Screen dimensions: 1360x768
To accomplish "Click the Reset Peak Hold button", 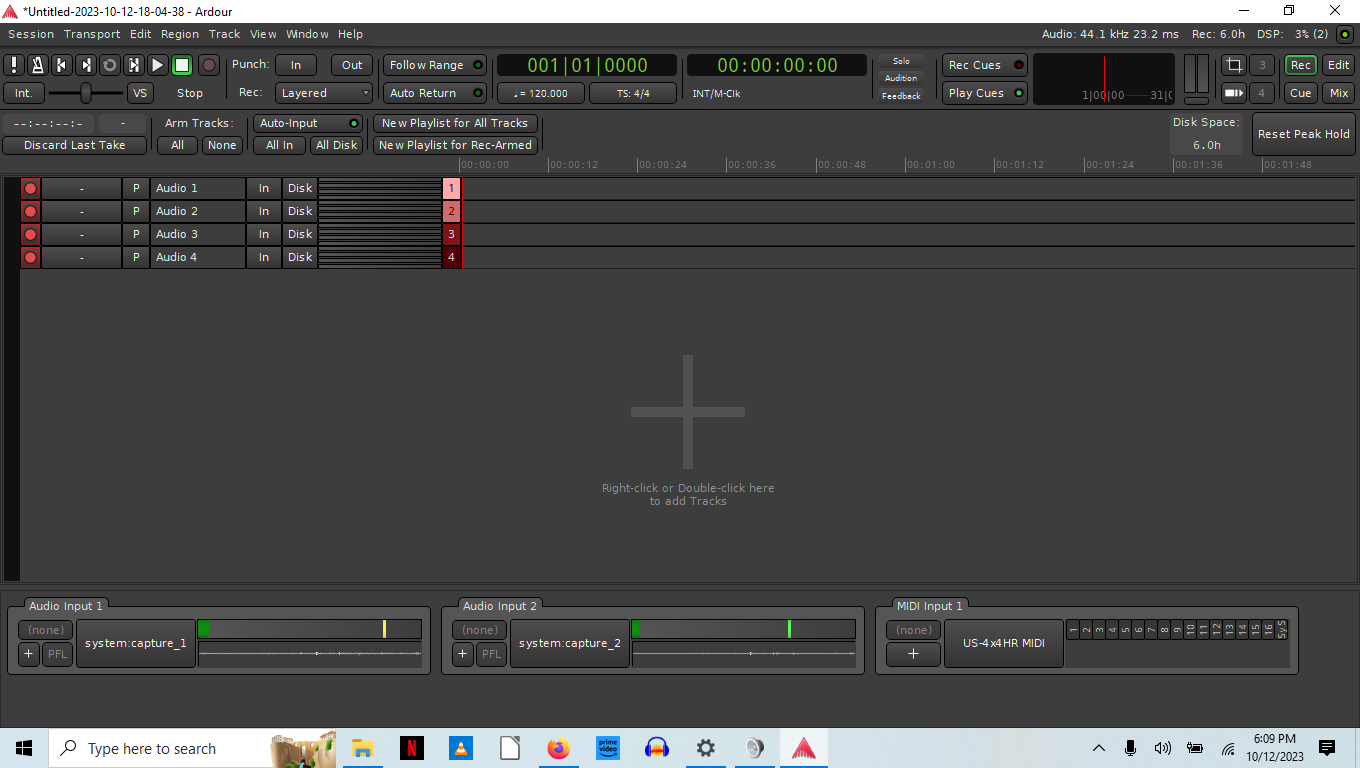I will (1303, 134).
